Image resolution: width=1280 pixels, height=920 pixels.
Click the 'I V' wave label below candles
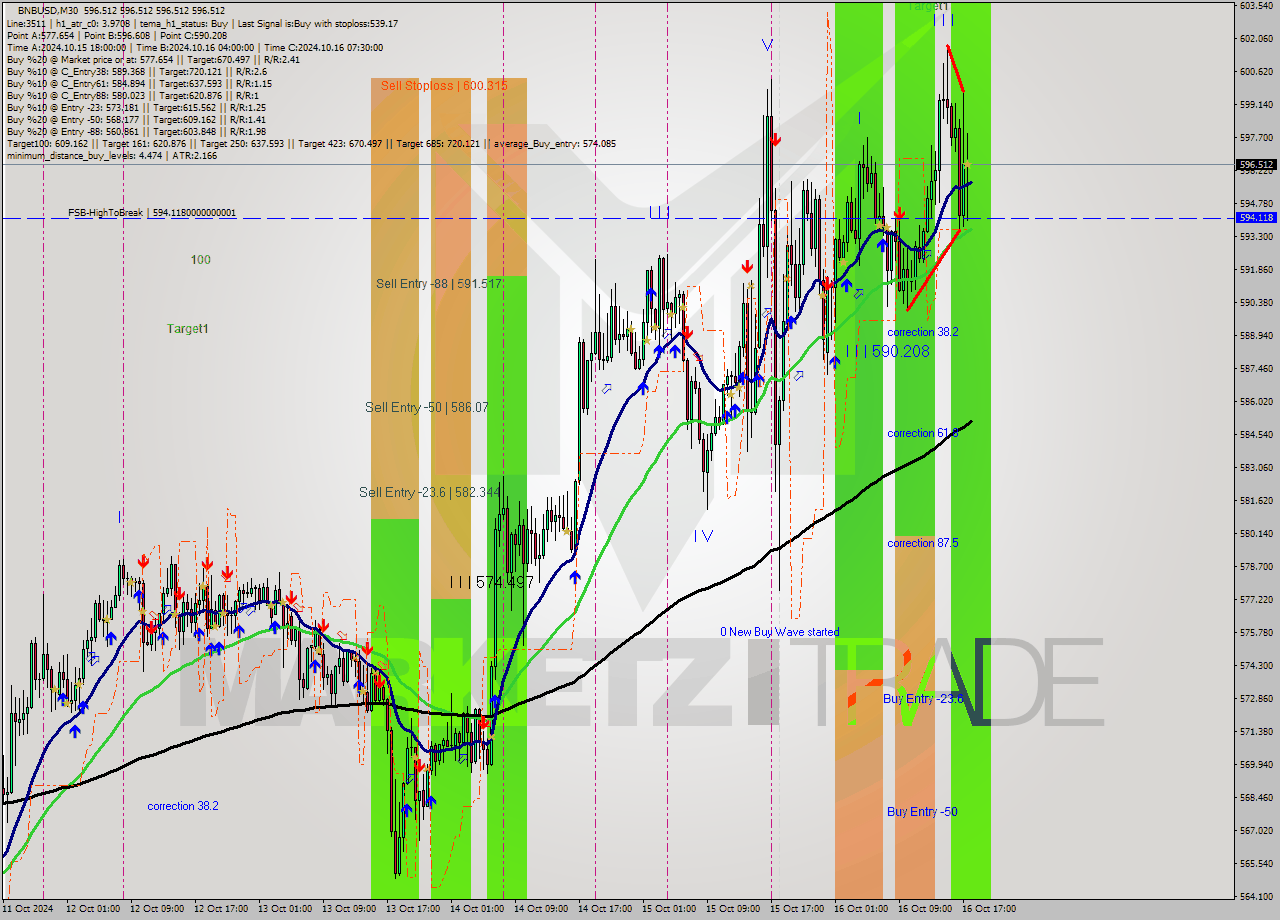(x=704, y=536)
